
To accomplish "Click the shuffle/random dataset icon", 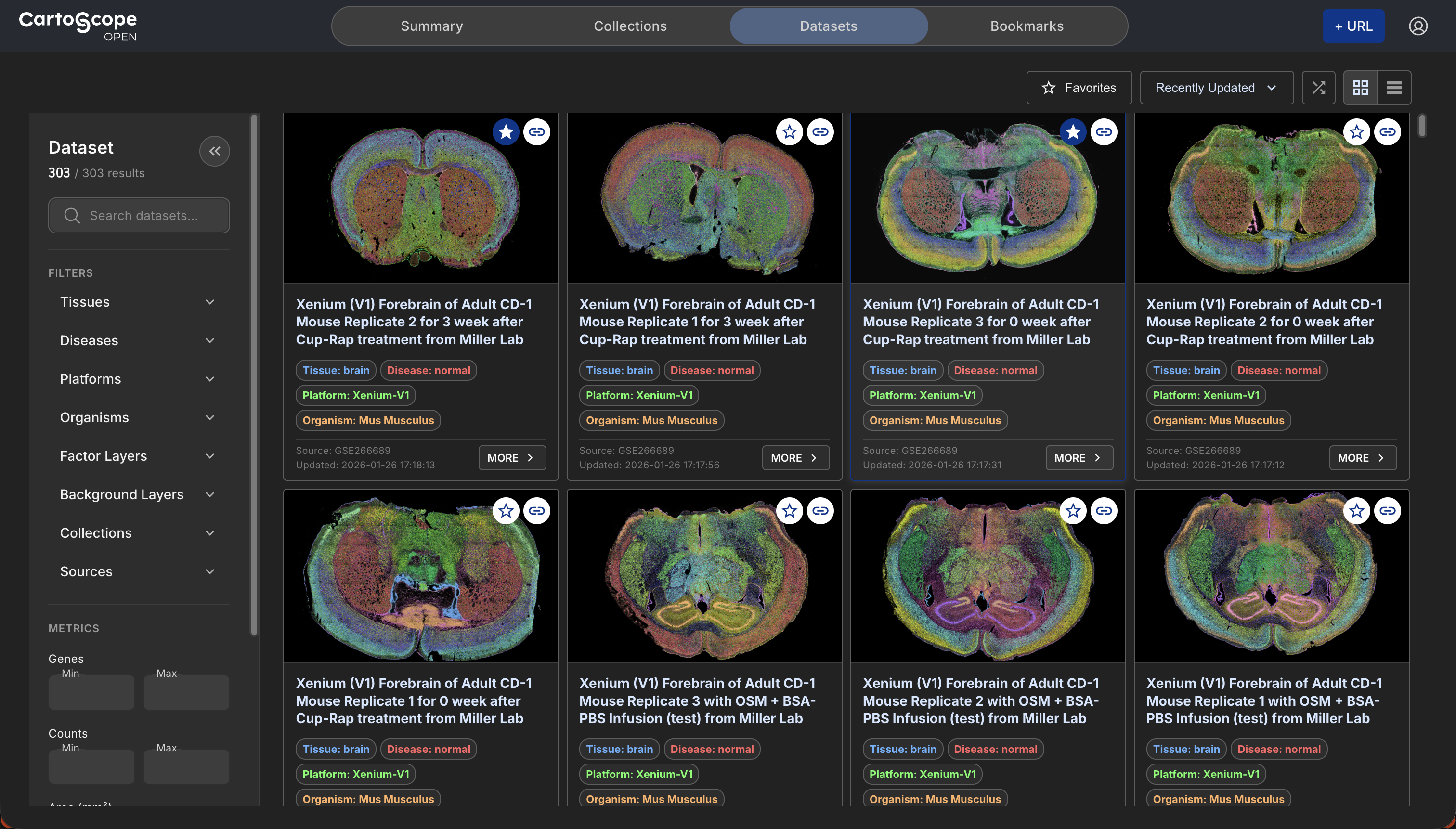I will click(1318, 87).
